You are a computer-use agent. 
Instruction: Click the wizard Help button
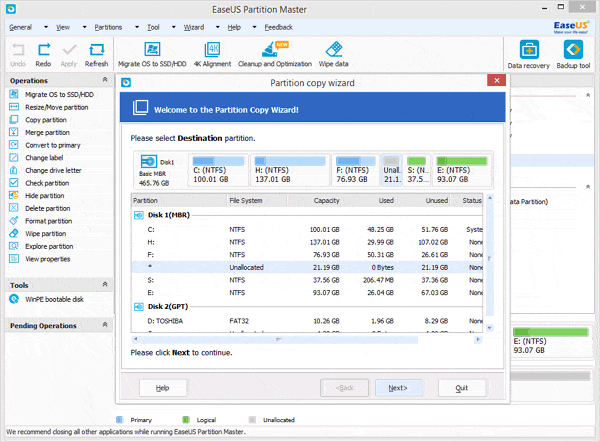point(163,388)
